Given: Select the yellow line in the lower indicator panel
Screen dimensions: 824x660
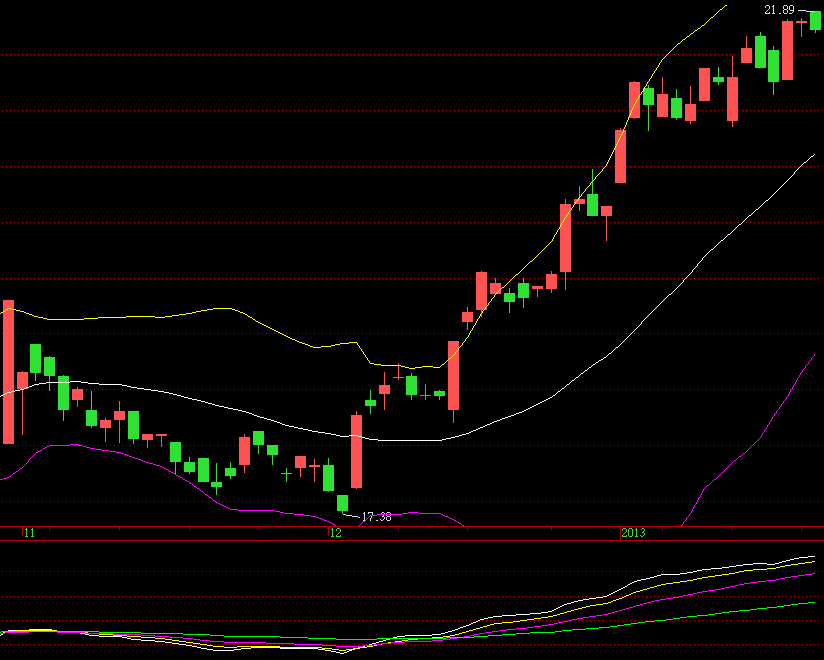Looking at the screenshot, I should point(700,574).
